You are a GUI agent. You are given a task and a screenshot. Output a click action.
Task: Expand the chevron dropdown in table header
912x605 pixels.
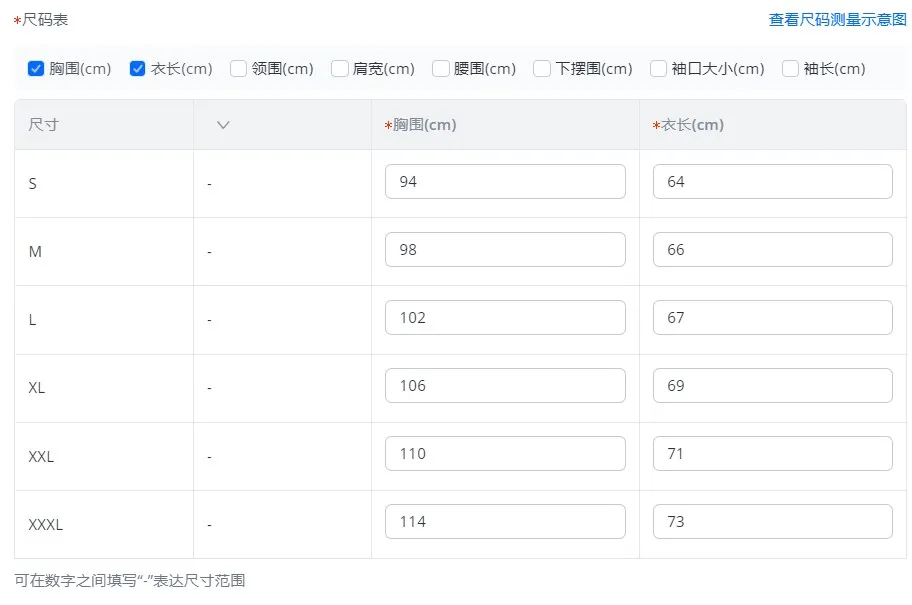tap(223, 125)
